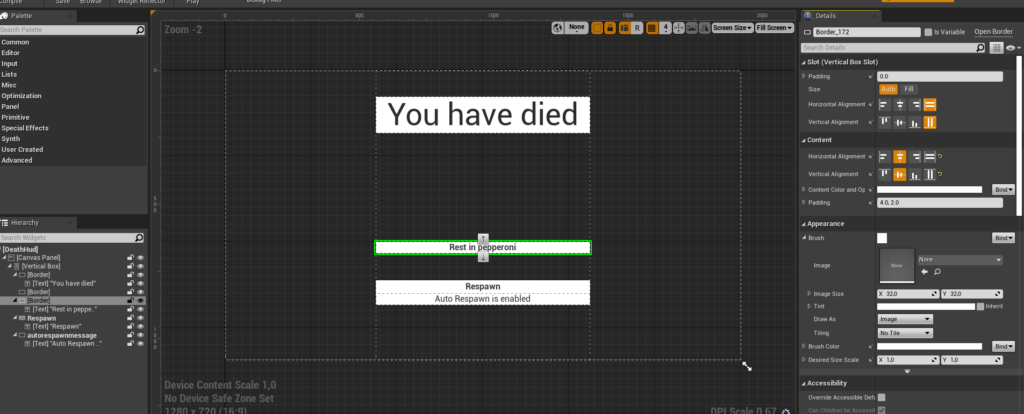Set slot vertical alignment to center
This screenshot has width=1024, height=414.
pos(900,122)
